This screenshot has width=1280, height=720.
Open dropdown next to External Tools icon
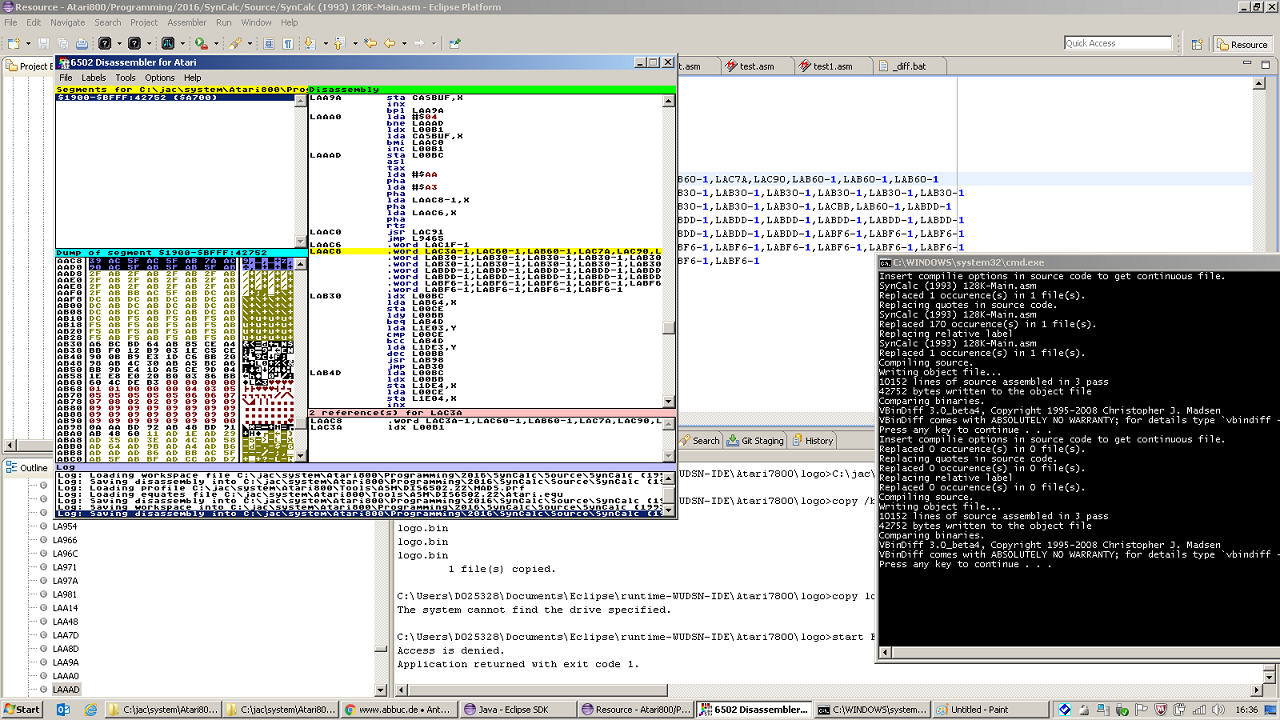coord(216,44)
